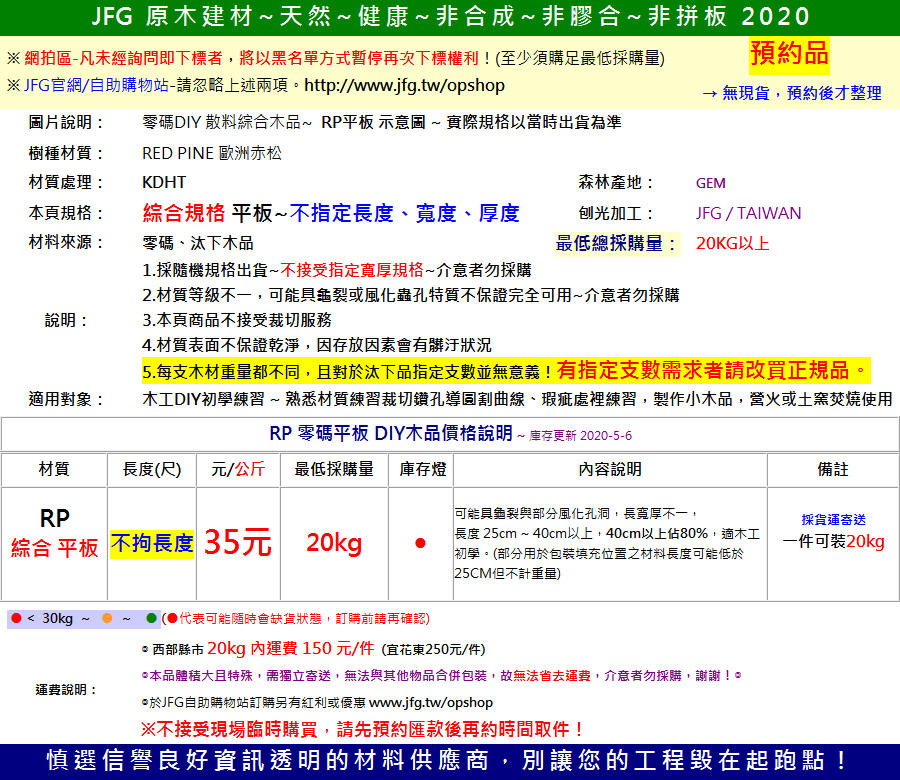Click the '零碼、汰下木品' material source text

coord(198,243)
